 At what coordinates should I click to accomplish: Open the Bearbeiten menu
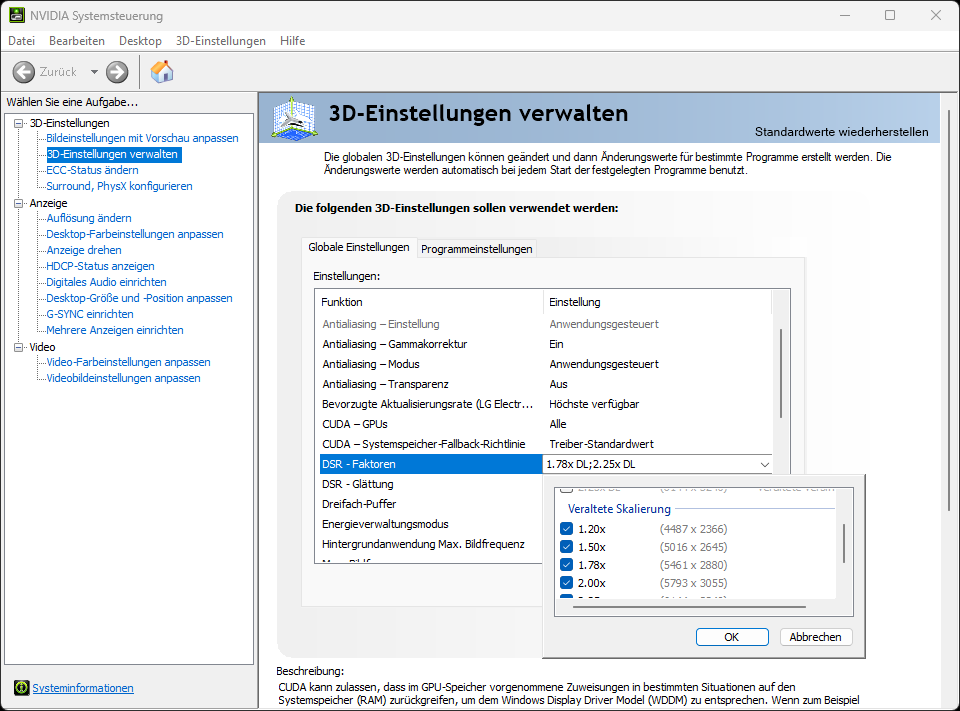(x=77, y=40)
